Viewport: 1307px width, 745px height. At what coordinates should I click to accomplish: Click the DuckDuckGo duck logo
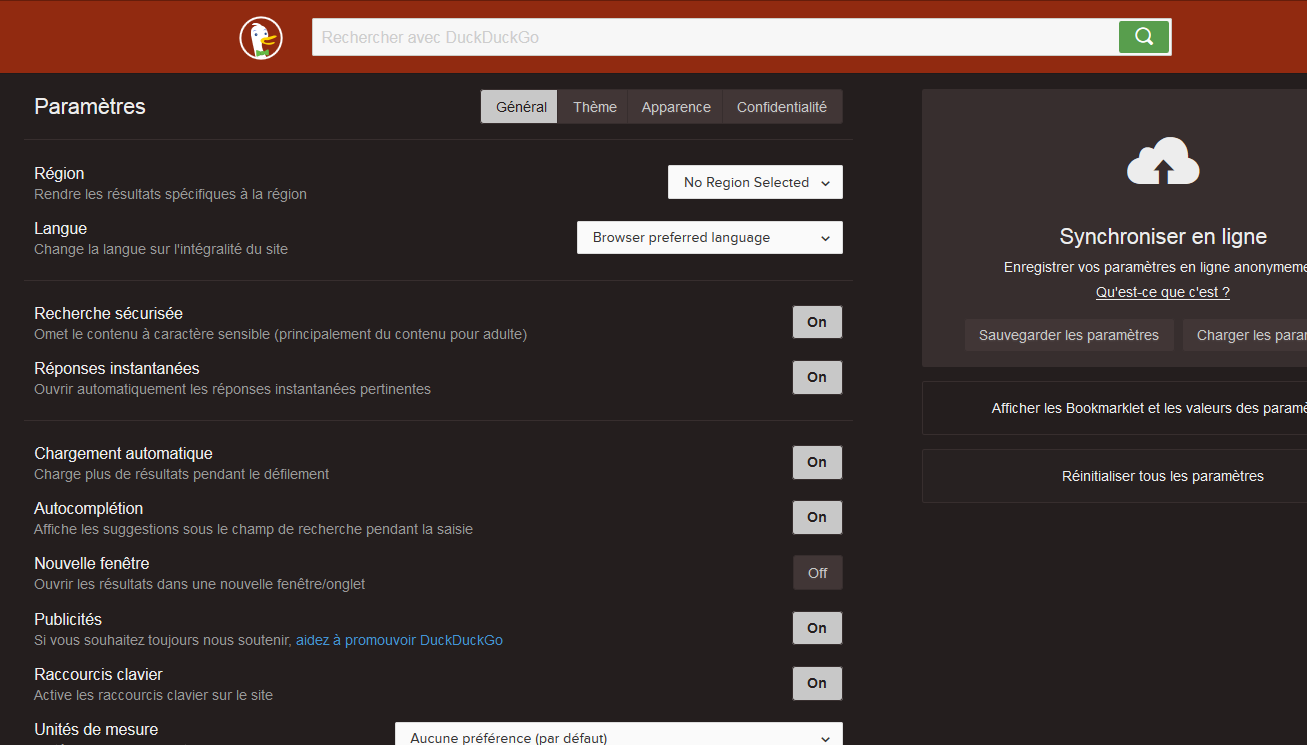(260, 37)
